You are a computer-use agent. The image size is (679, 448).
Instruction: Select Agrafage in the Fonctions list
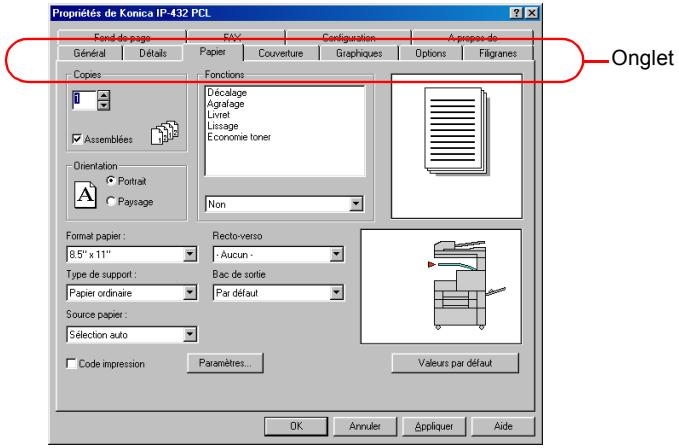[x=226, y=104]
